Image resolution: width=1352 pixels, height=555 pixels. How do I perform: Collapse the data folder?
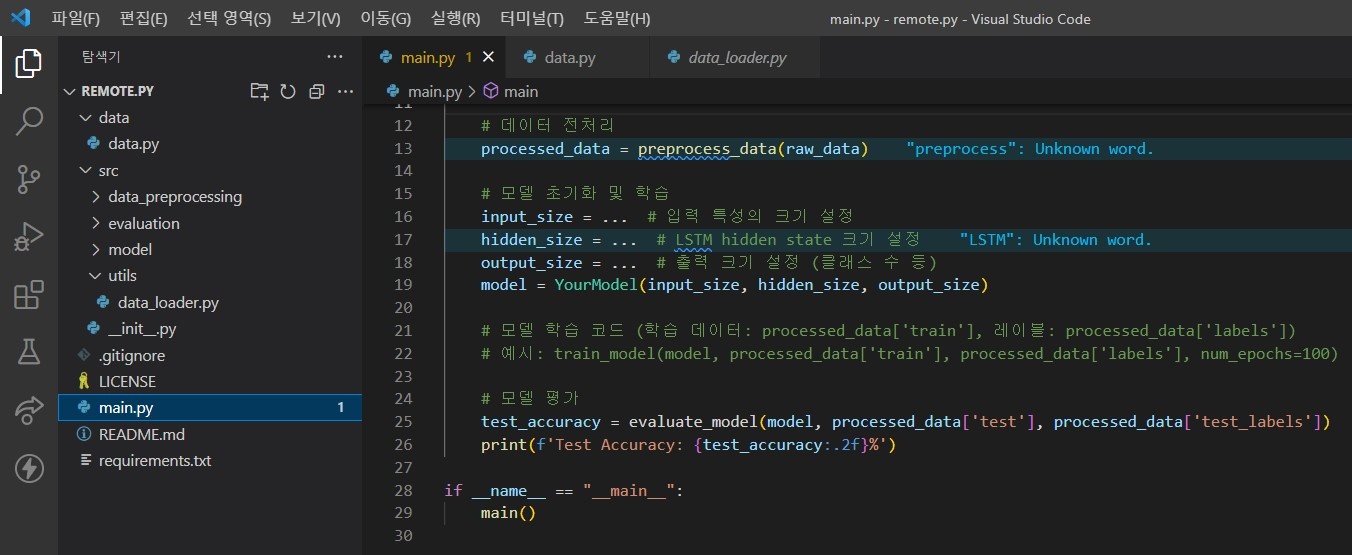85,118
